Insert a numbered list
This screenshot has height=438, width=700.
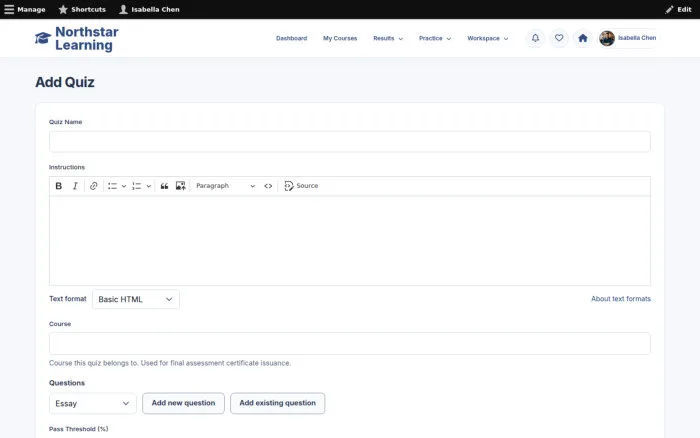click(137, 186)
